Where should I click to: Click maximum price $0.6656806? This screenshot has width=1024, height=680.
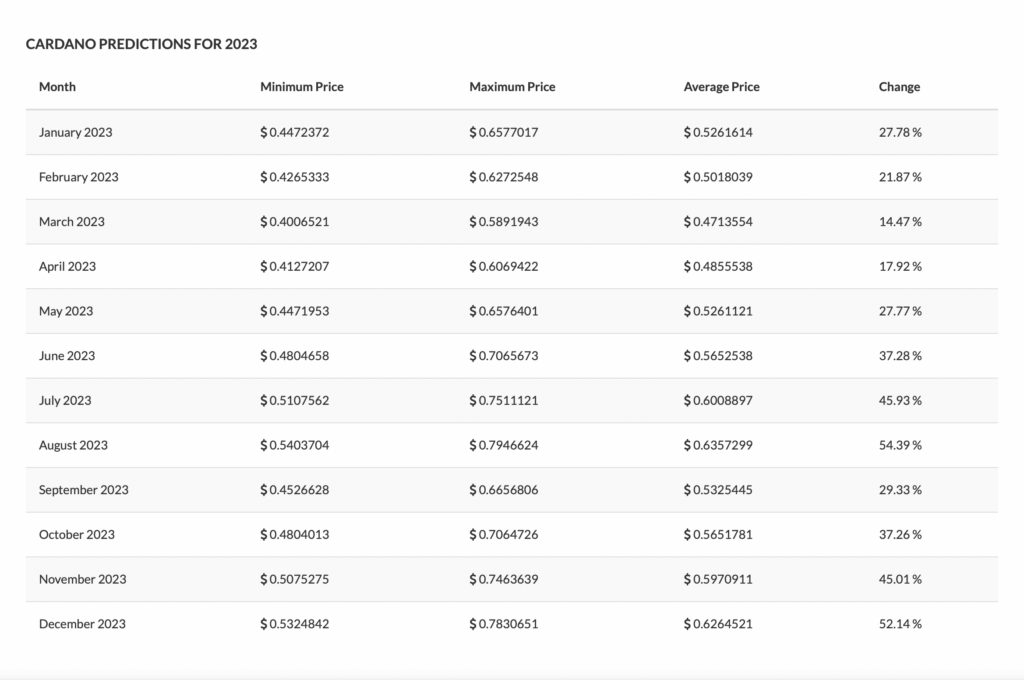(504, 490)
